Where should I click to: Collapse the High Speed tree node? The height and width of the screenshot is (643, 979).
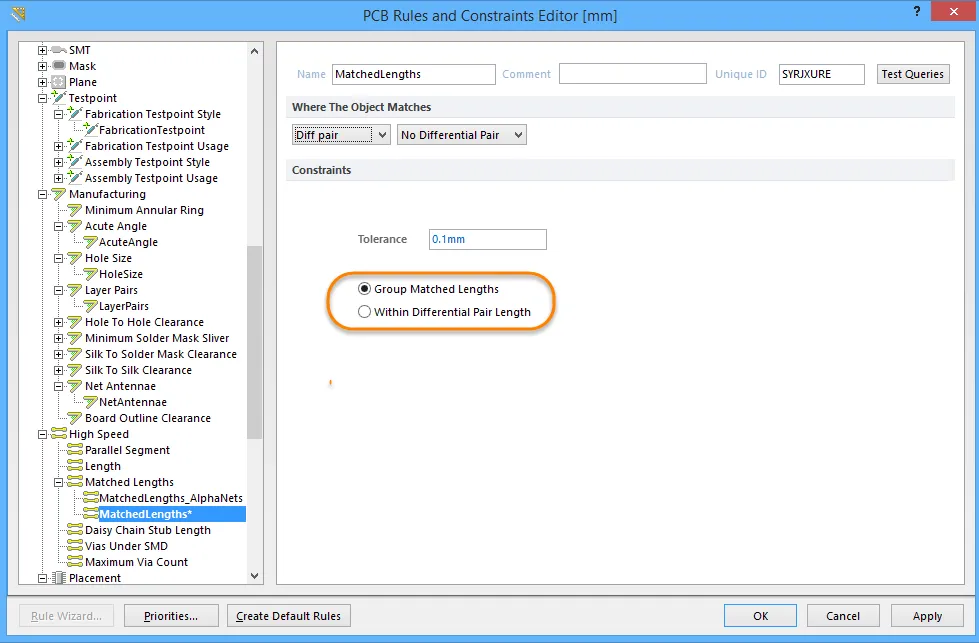[x=42, y=434]
